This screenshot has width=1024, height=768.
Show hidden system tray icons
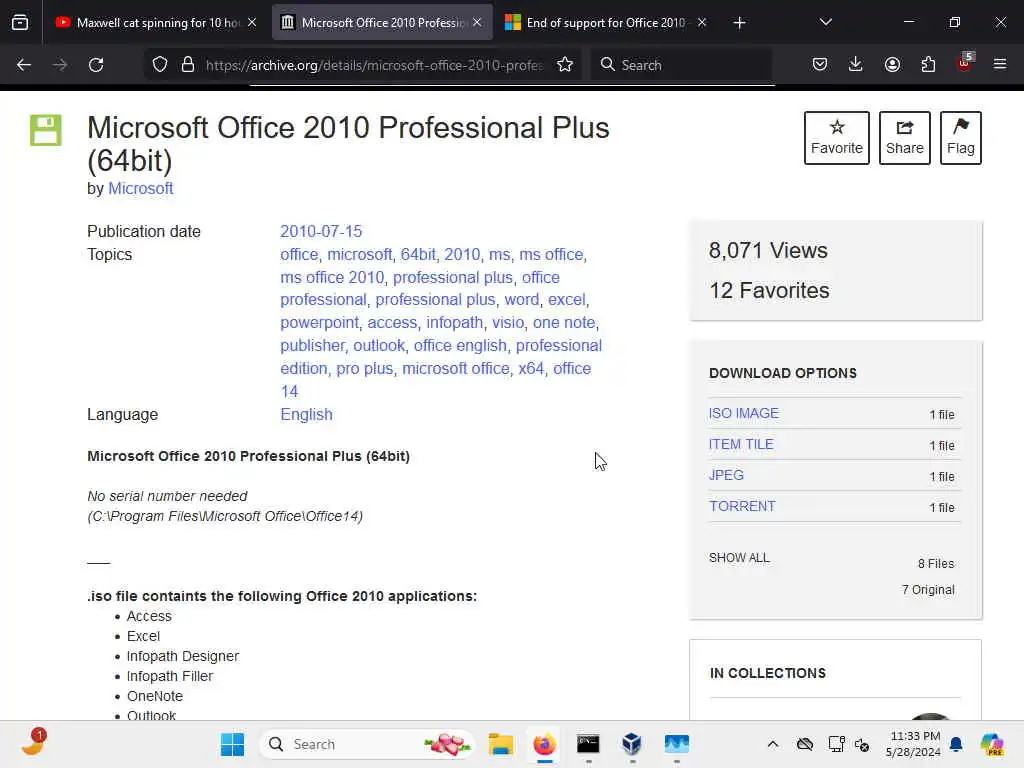(x=773, y=744)
